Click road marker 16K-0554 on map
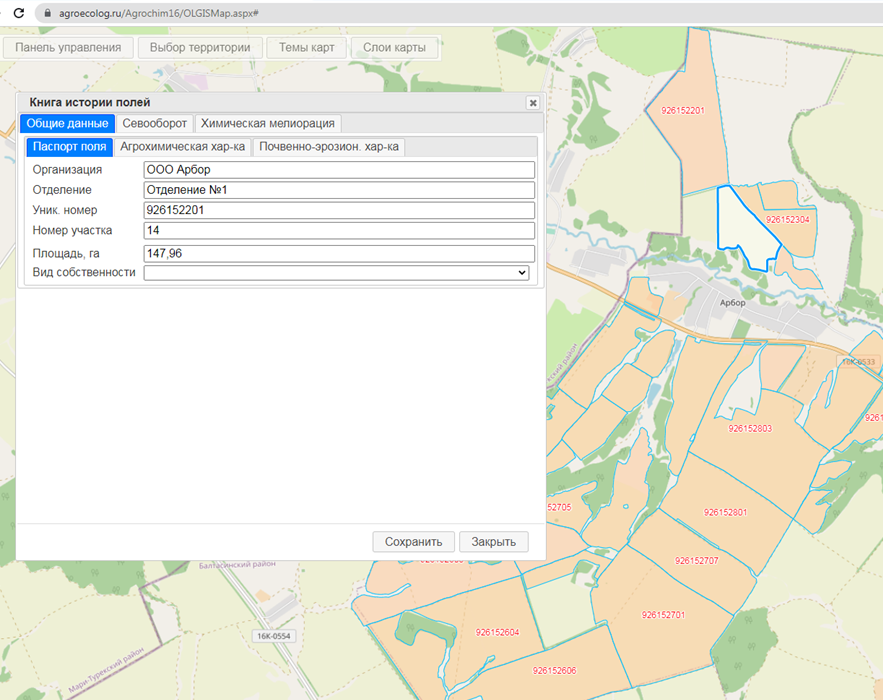Viewport: 883px width, 700px height. pyautogui.click(x=274, y=636)
